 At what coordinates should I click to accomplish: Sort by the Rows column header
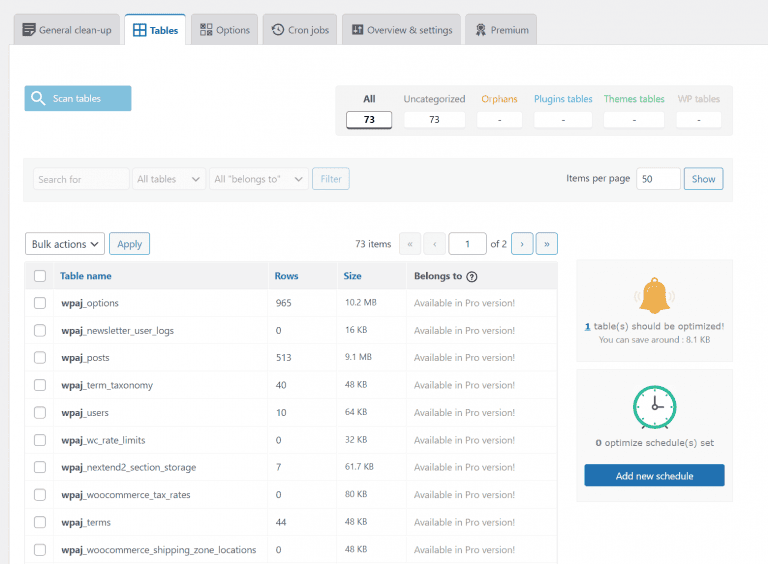coord(286,276)
